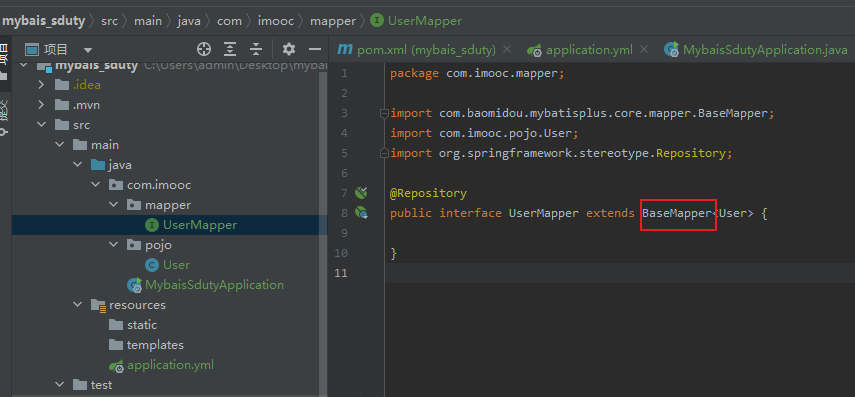Click the package com.imooc.mapper line
This screenshot has height=397, width=855.
477,74
